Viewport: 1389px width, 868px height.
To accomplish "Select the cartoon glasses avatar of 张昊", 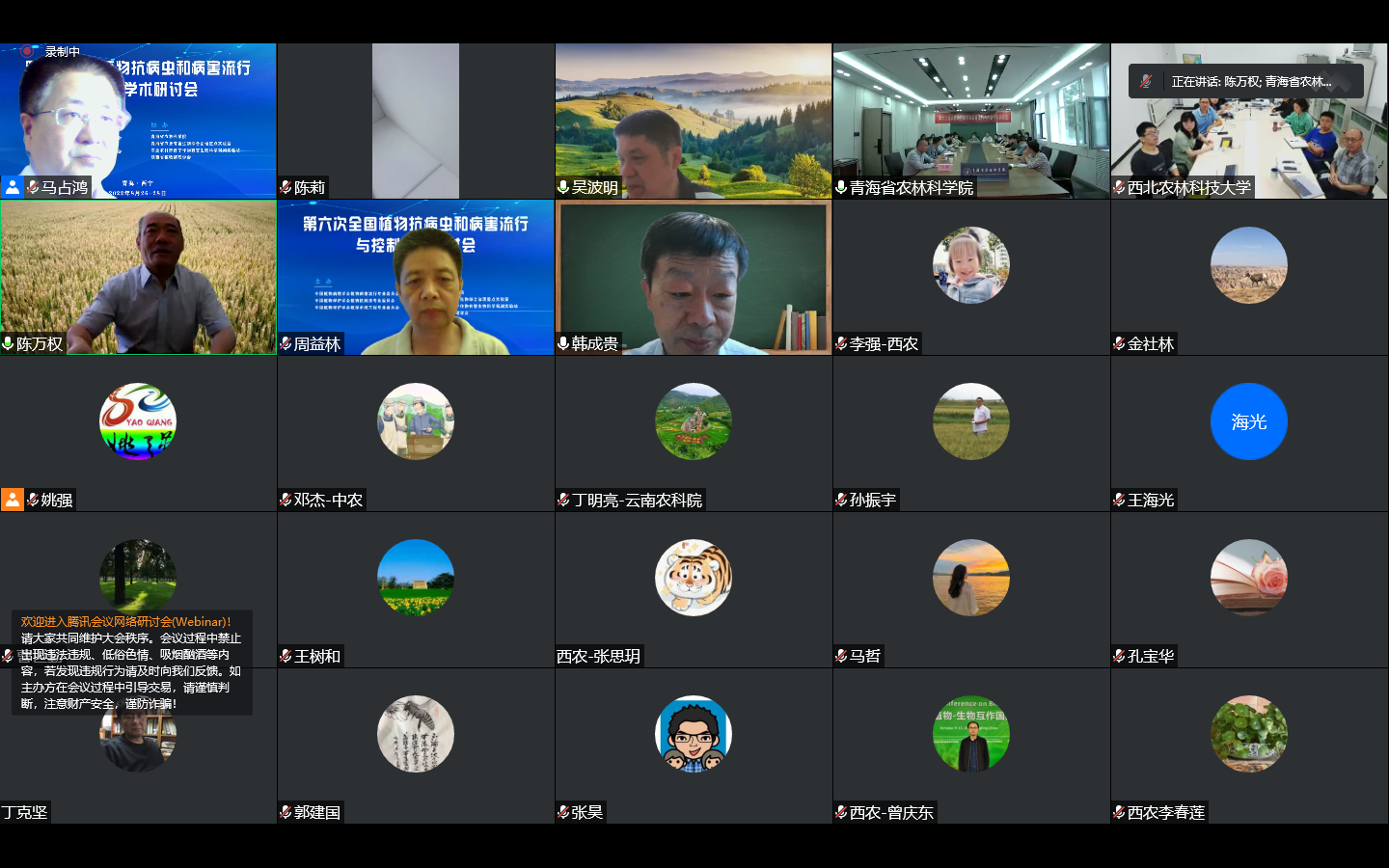I will 693,734.
